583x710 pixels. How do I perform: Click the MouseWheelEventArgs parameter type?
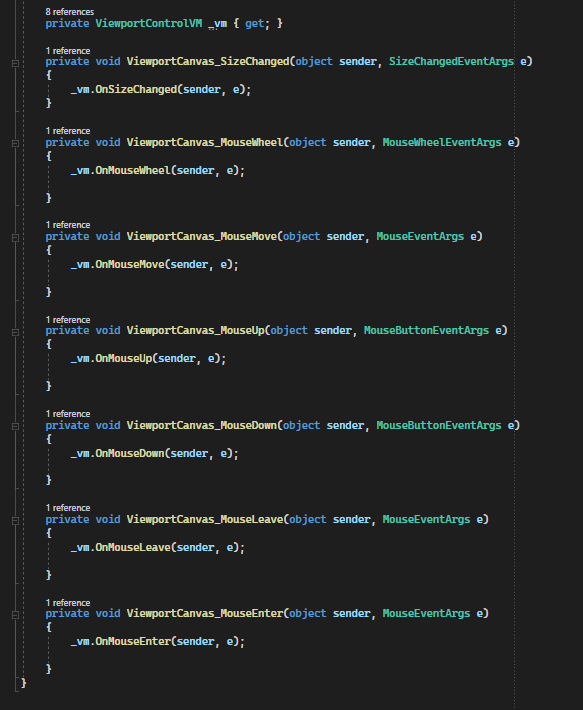tap(442, 142)
